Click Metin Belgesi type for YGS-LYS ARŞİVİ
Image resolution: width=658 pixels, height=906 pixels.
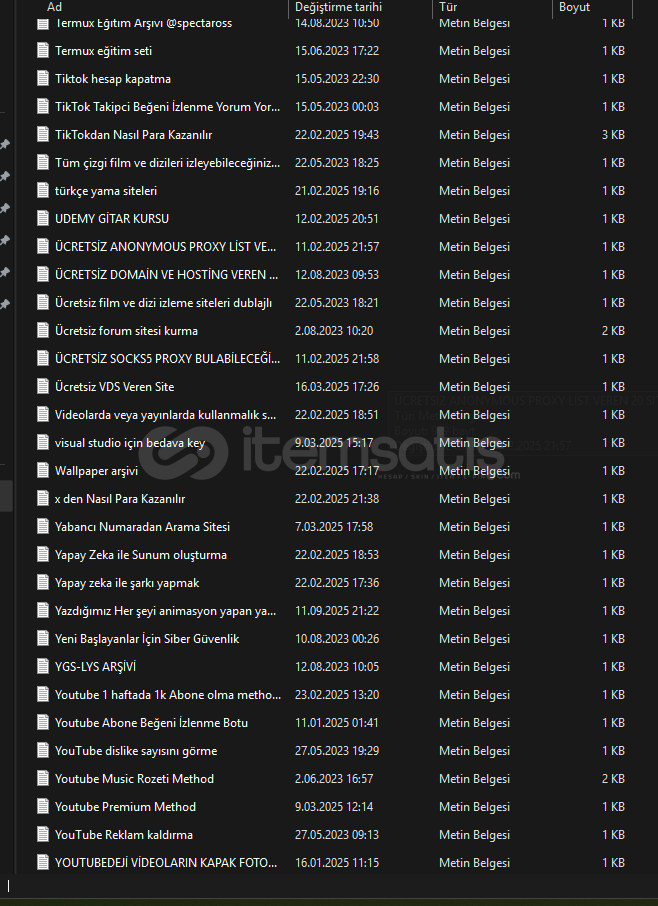pos(474,667)
